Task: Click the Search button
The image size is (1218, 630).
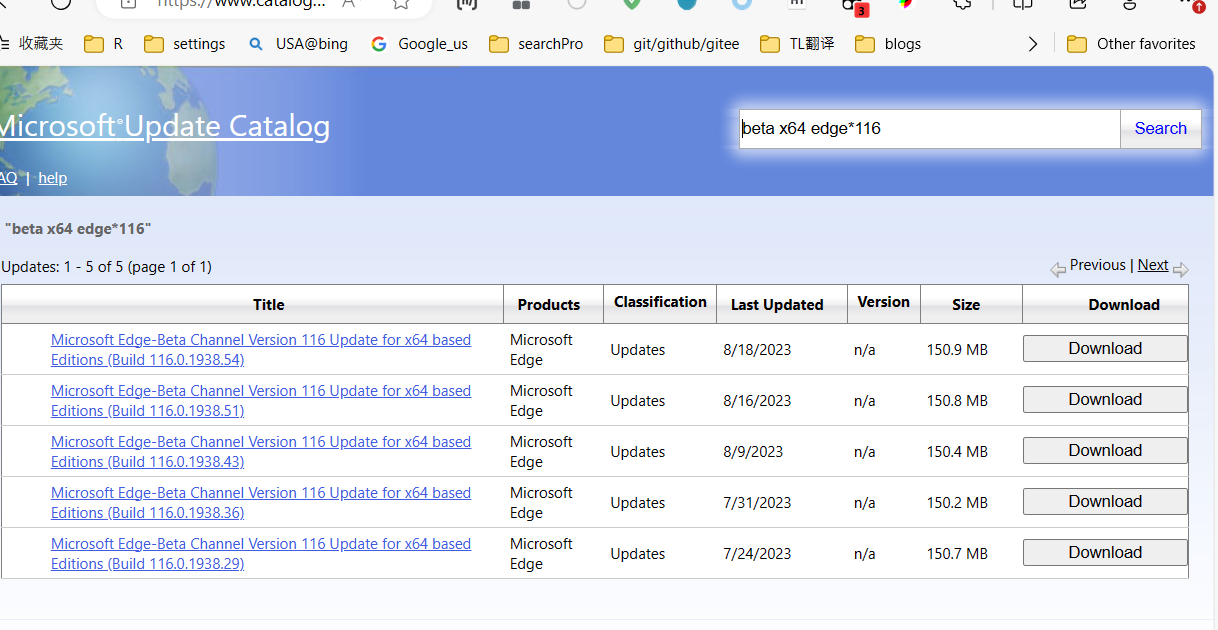Action: pos(1160,128)
